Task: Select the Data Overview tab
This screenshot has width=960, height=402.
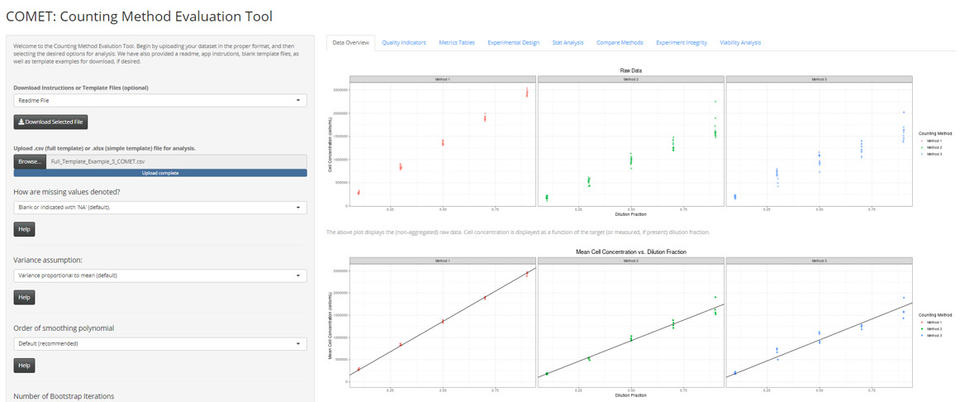Action: [x=351, y=43]
